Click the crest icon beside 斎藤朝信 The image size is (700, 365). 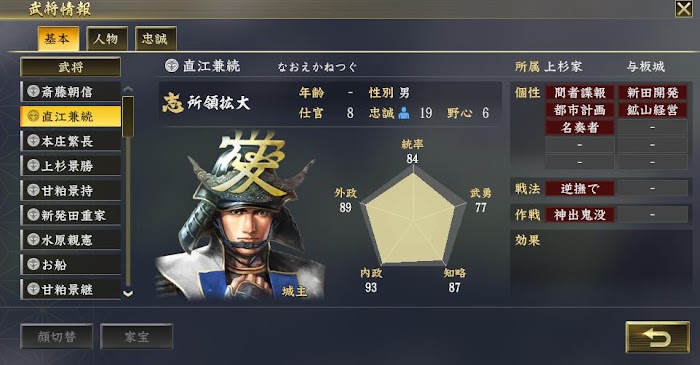click(33, 91)
